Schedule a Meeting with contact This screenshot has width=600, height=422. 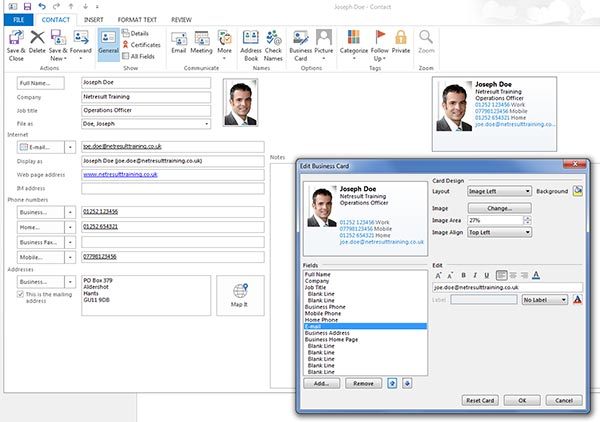point(201,42)
